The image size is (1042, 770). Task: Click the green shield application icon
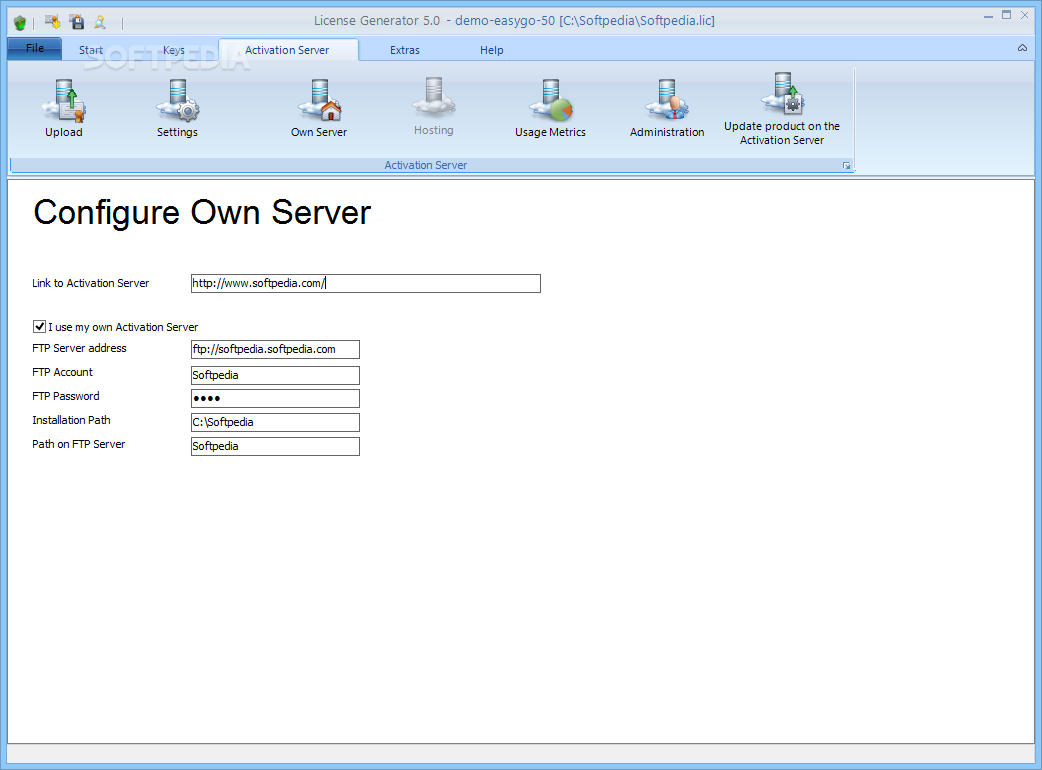point(20,23)
